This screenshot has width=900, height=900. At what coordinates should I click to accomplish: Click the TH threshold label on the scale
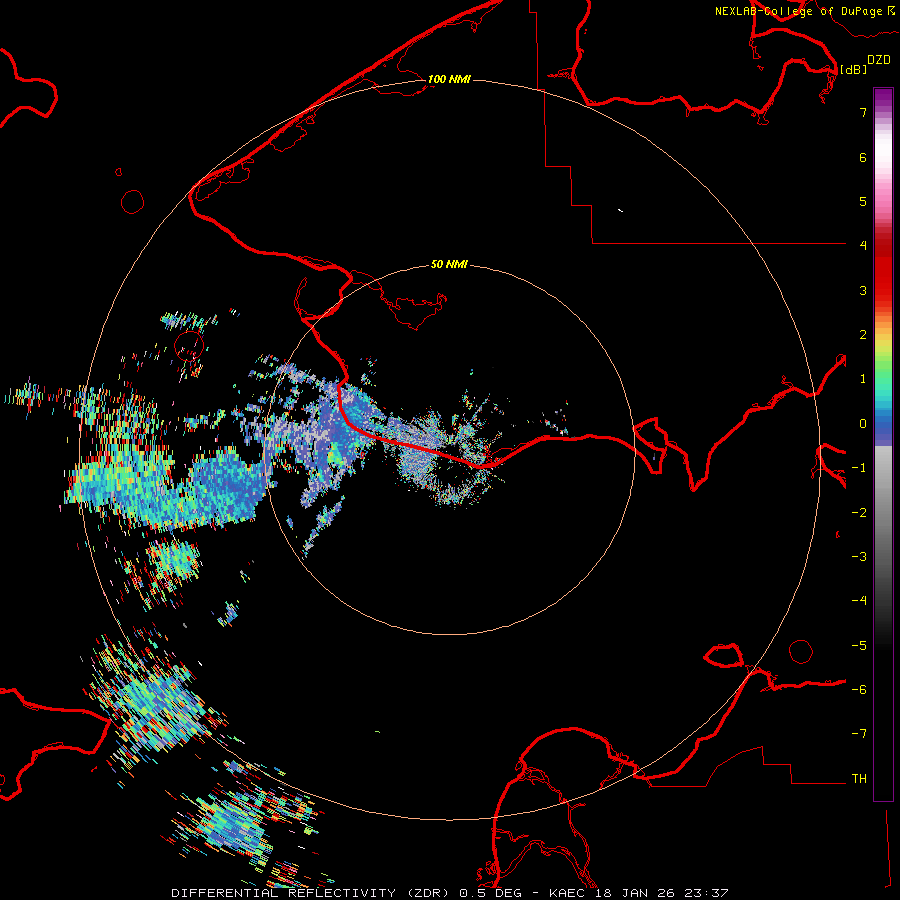pos(859,779)
